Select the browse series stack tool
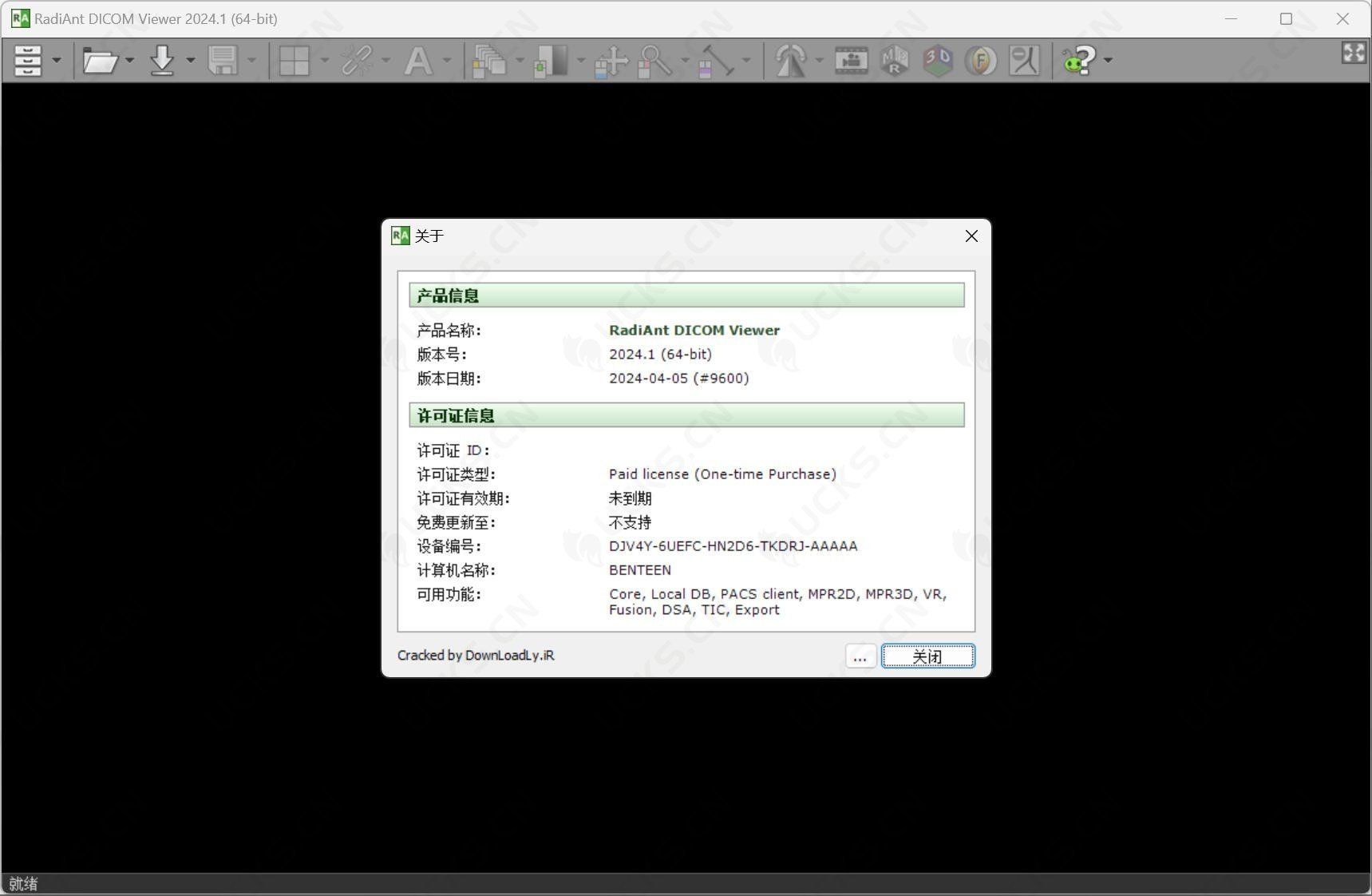1372x896 pixels. point(490,60)
